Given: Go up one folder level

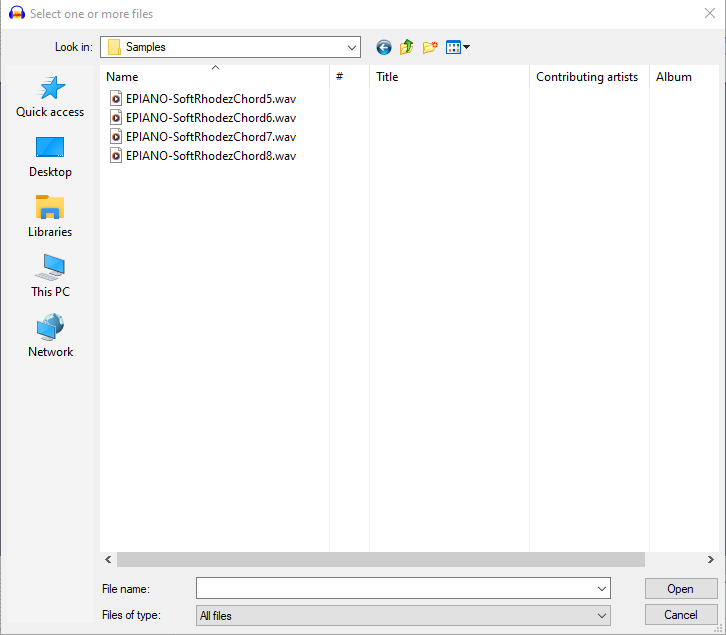Looking at the screenshot, I should pos(407,47).
